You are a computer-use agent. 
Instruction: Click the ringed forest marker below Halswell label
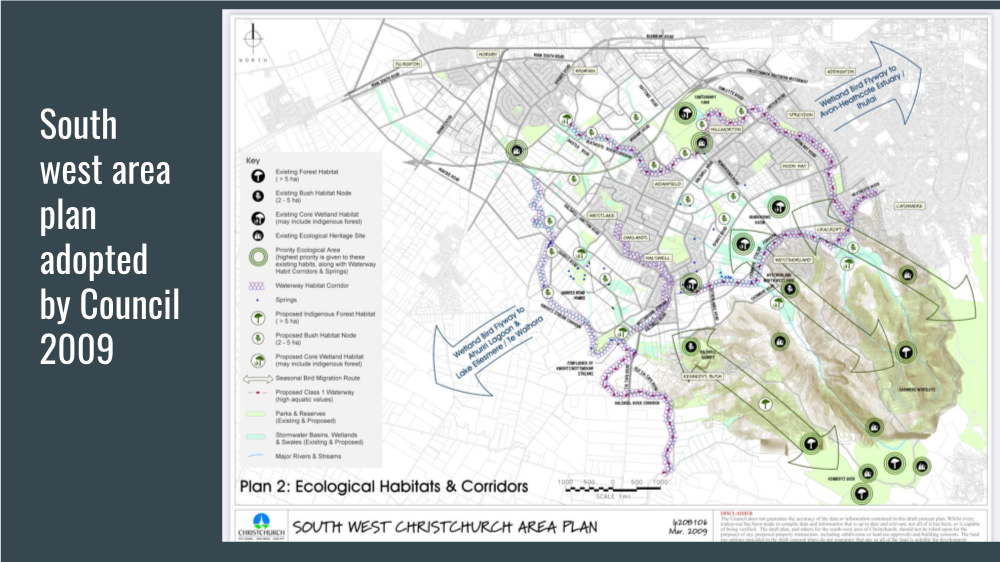tap(691, 284)
